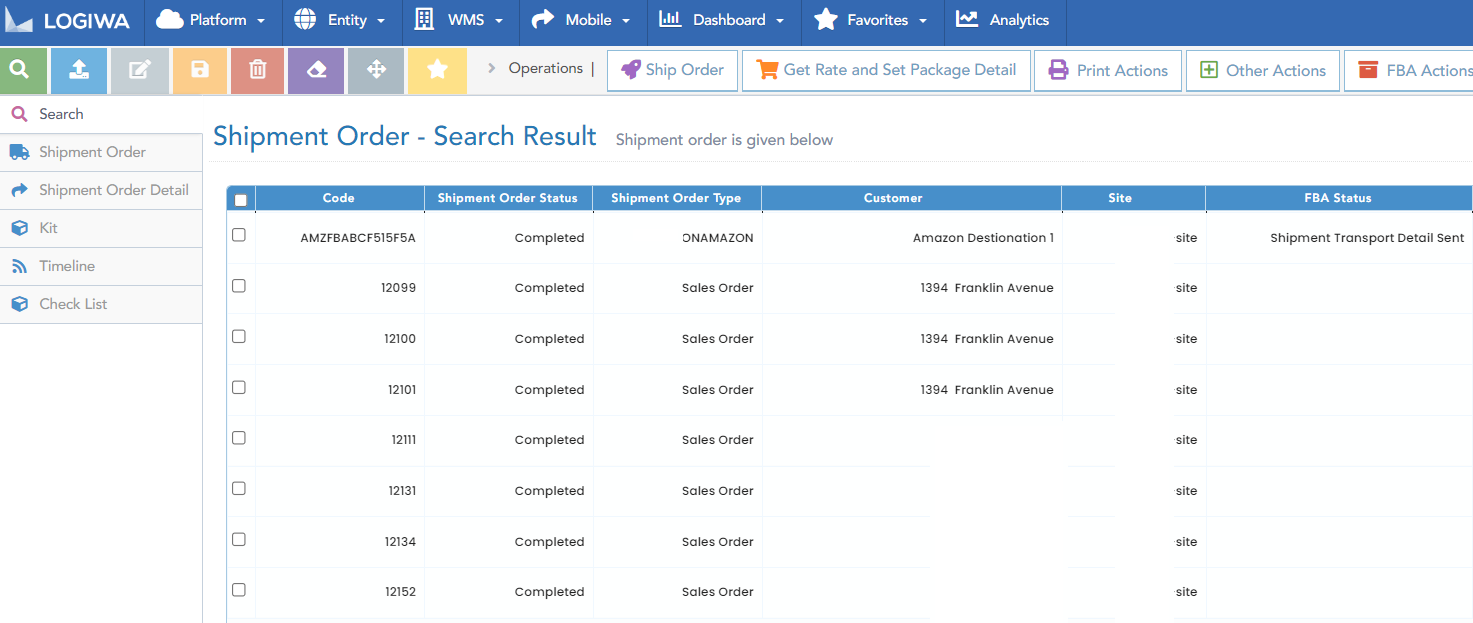
Task: Expand the WMS dropdown menu
Action: pos(460,20)
